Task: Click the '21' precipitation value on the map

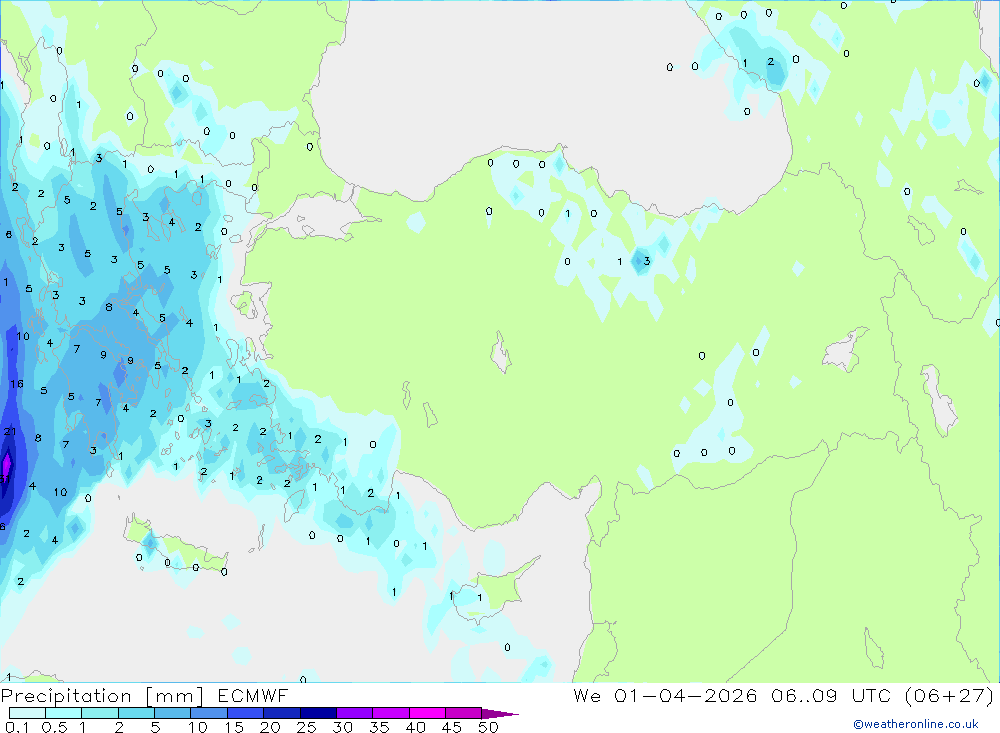Action: tap(10, 432)
